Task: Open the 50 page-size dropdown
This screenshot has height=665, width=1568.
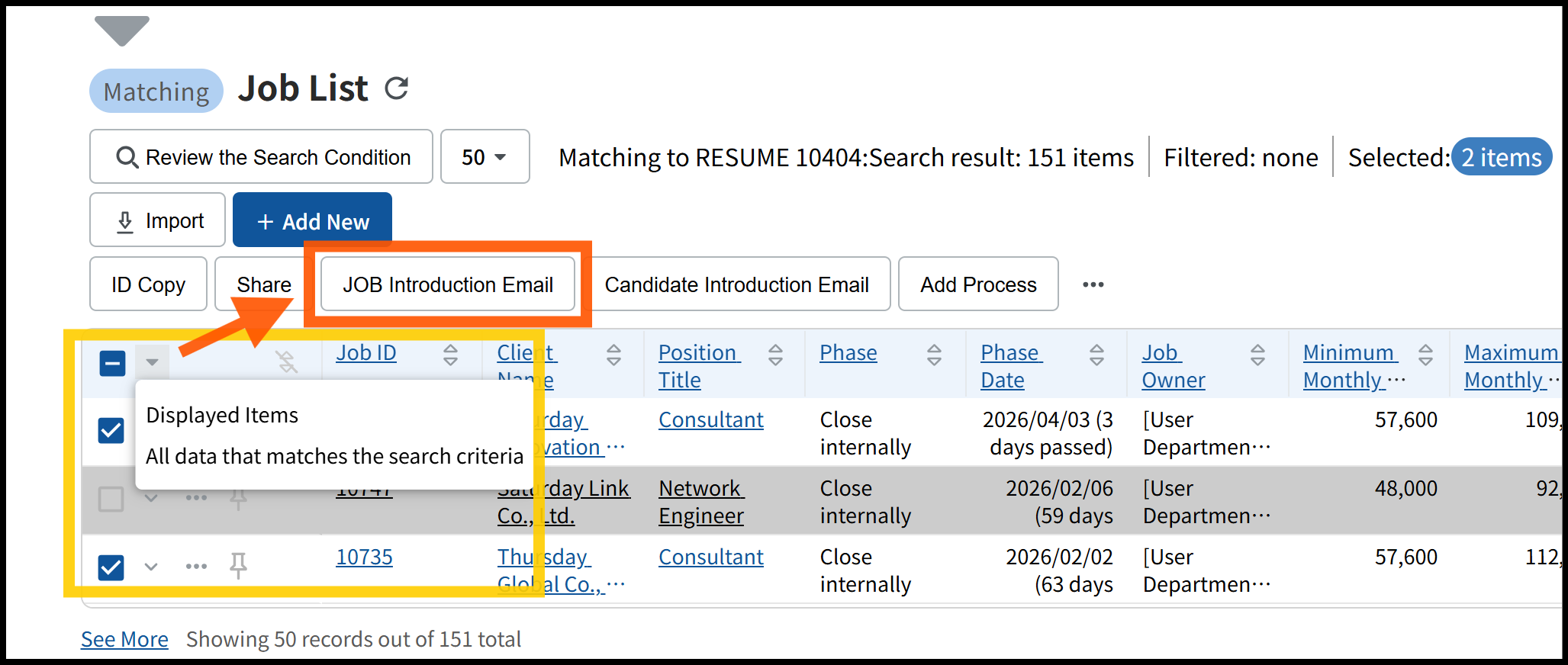Action: coord(485,157)
